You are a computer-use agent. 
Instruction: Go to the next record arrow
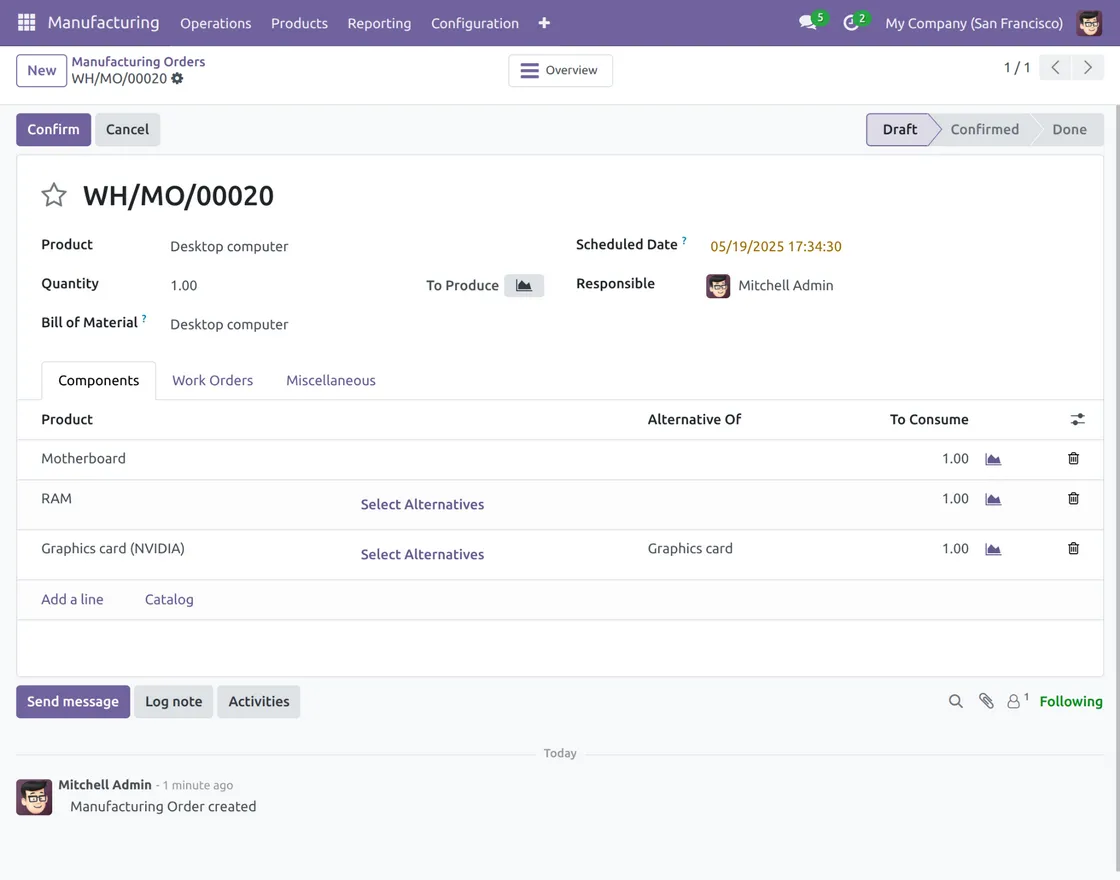point(1087,68)
